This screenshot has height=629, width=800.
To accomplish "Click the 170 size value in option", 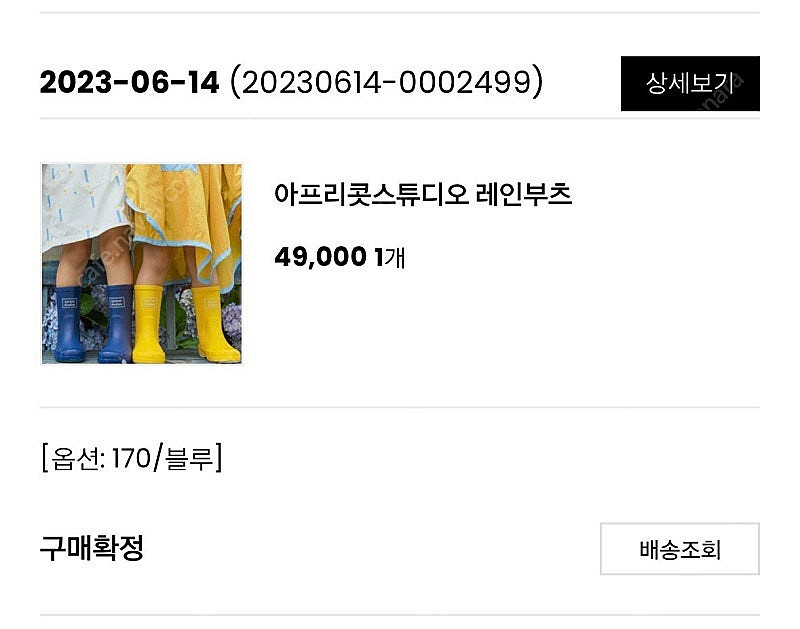I will coord(131,458).
